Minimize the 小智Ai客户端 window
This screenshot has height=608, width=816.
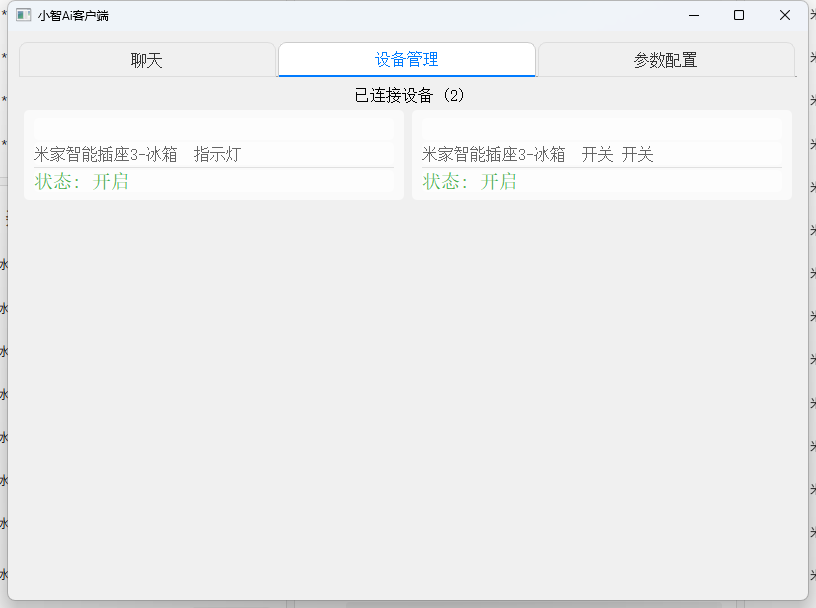coord(693,15)
